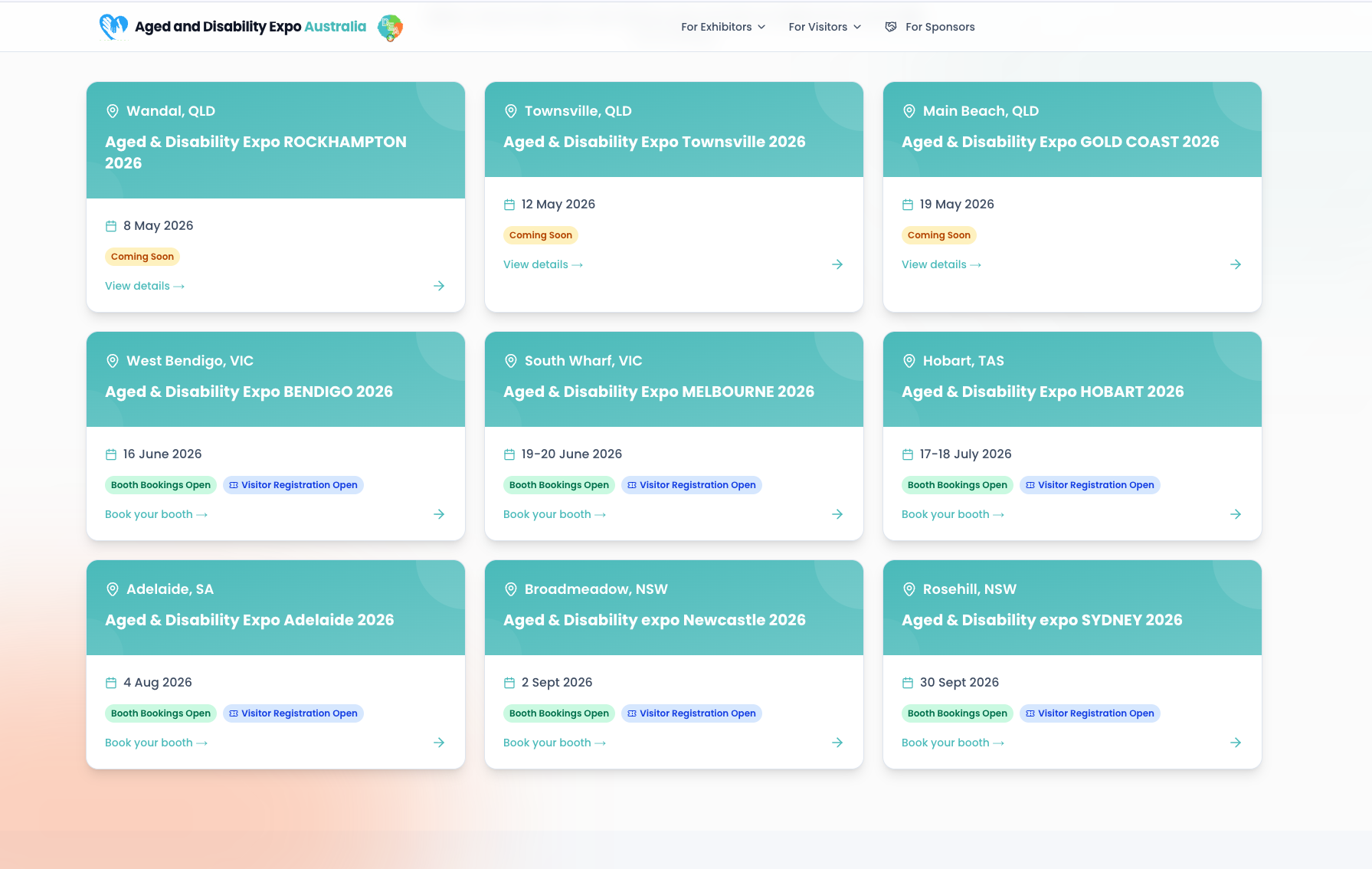This screenshot has height=869, width=1372.
Task: Open the Aged and Disability Expo Australia homepage
Action: point(250,27)
